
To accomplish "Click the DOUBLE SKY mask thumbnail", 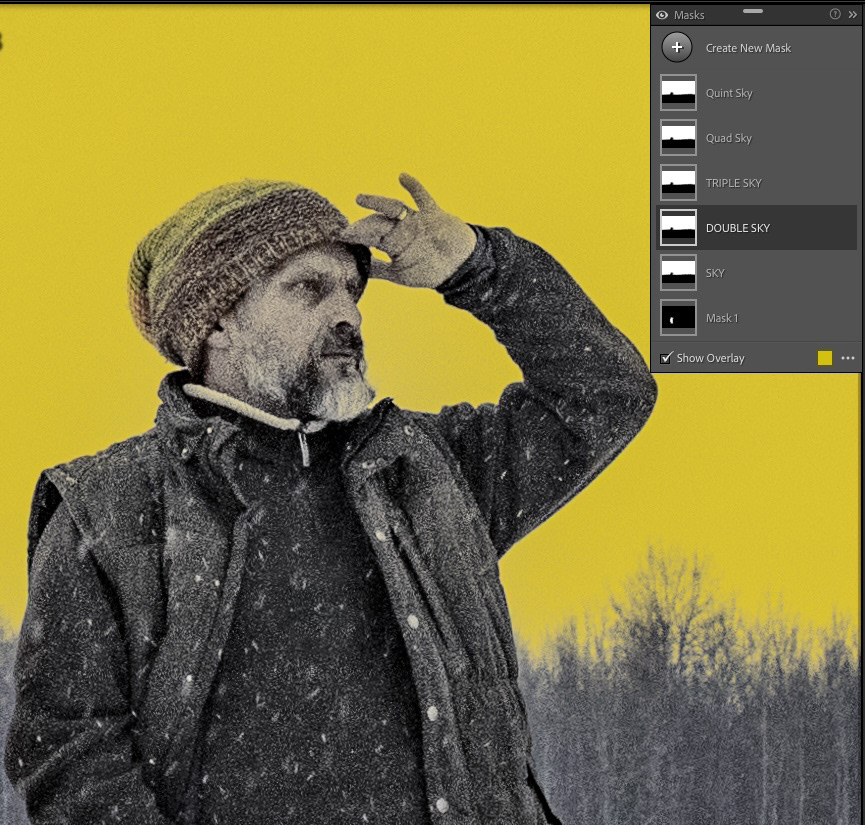I will 678,227.
